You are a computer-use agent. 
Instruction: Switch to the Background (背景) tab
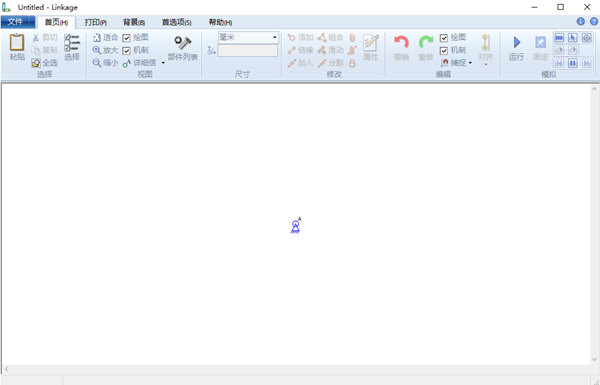click(134, 22)
